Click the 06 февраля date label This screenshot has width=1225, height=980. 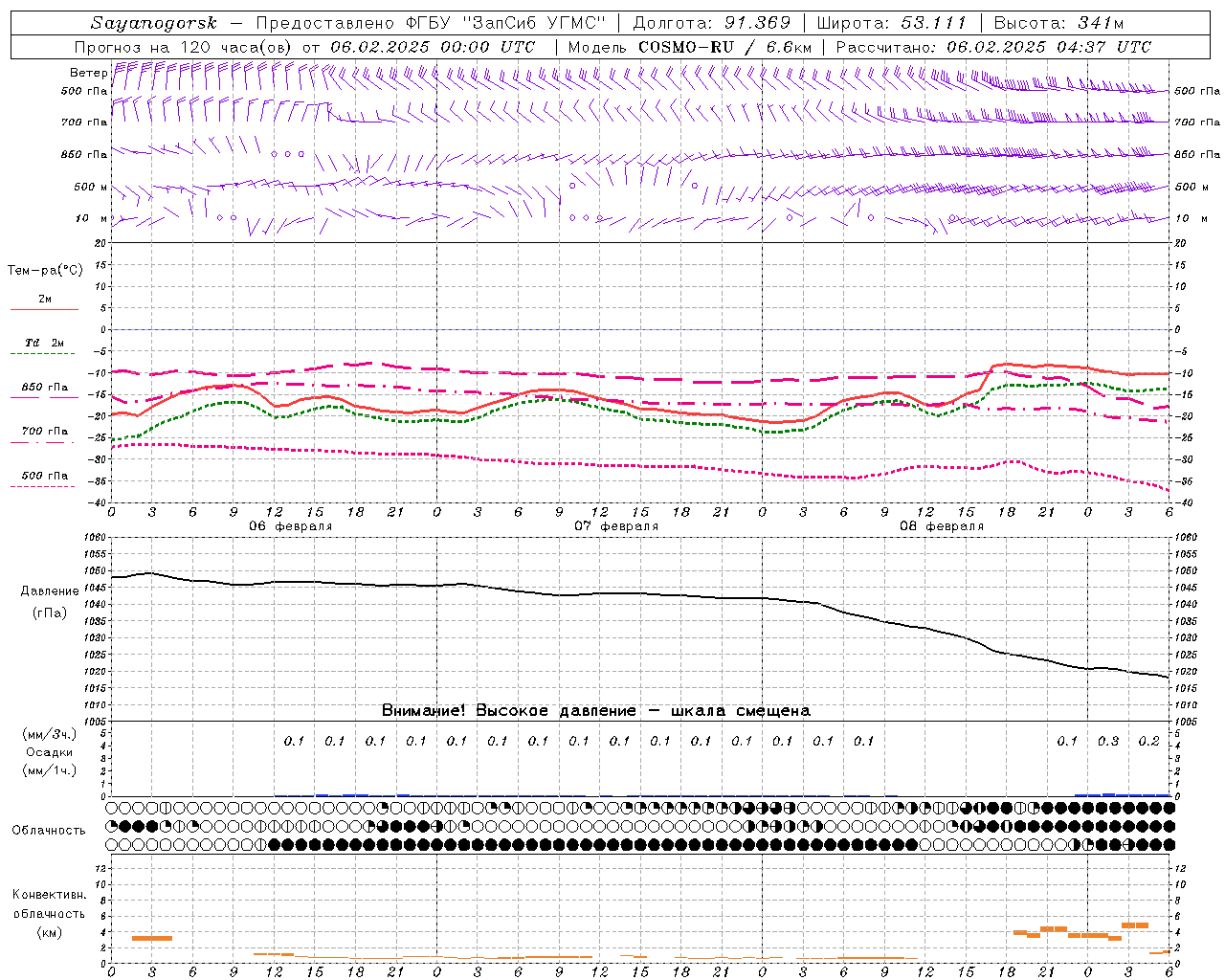click(x=291, y=526)
